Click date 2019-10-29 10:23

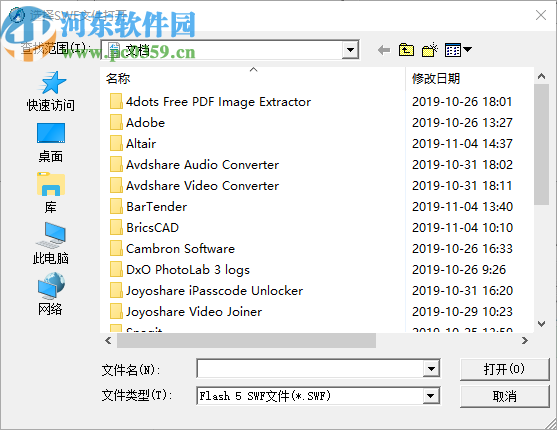point(462,312)
